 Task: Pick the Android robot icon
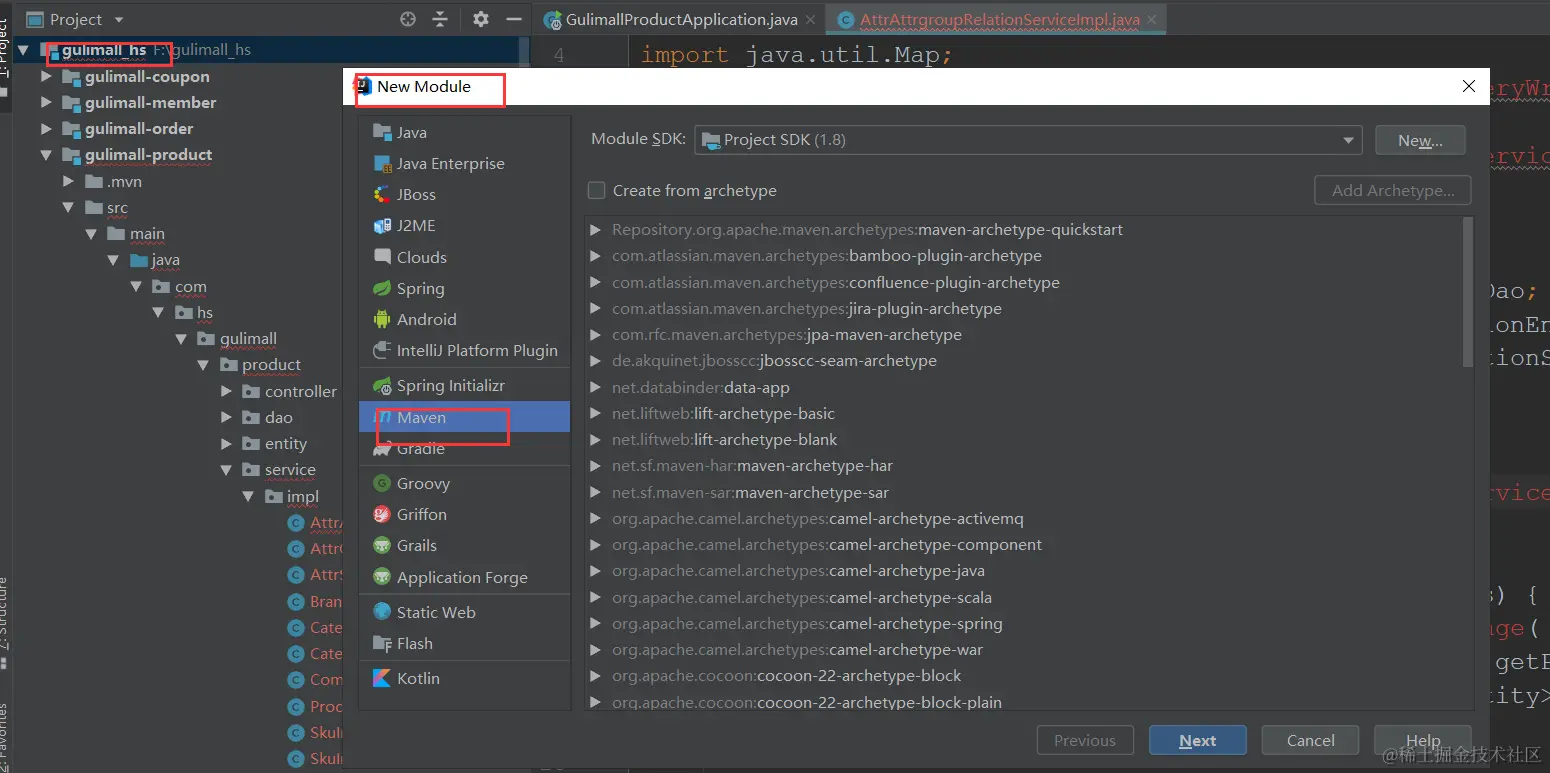(381, 319)
